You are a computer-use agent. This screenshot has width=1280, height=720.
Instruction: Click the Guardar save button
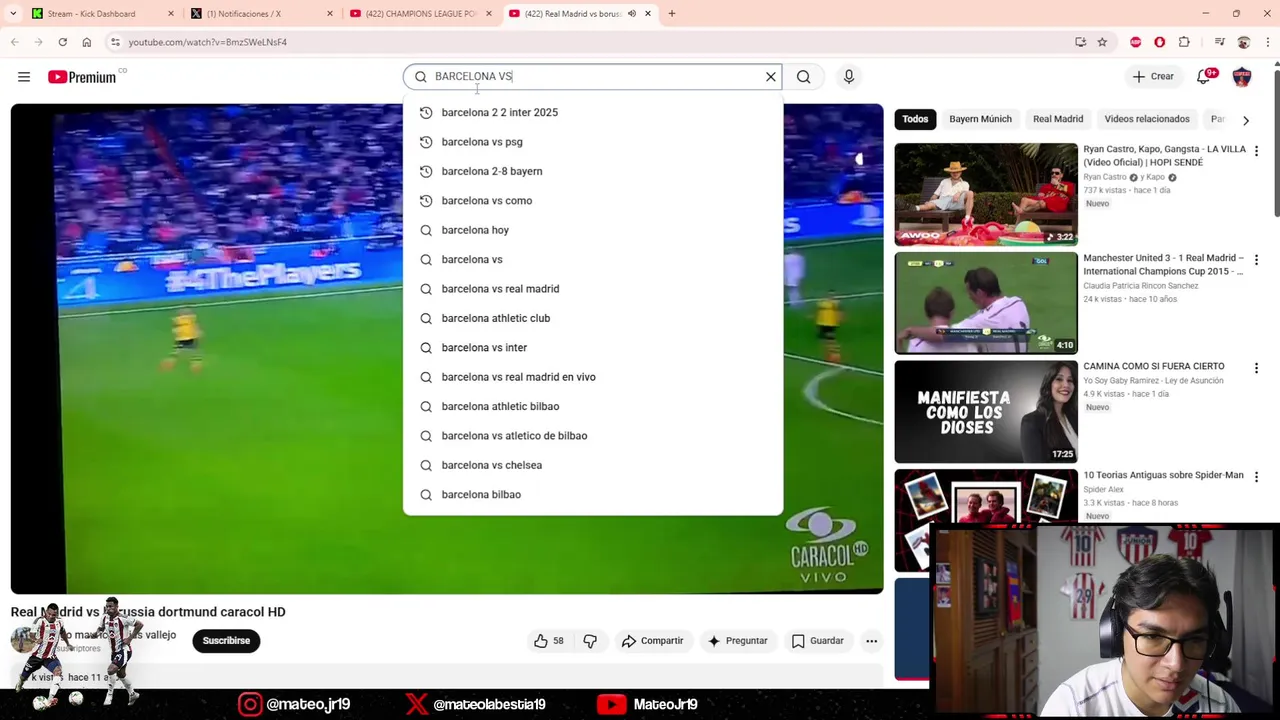point(818,641)
